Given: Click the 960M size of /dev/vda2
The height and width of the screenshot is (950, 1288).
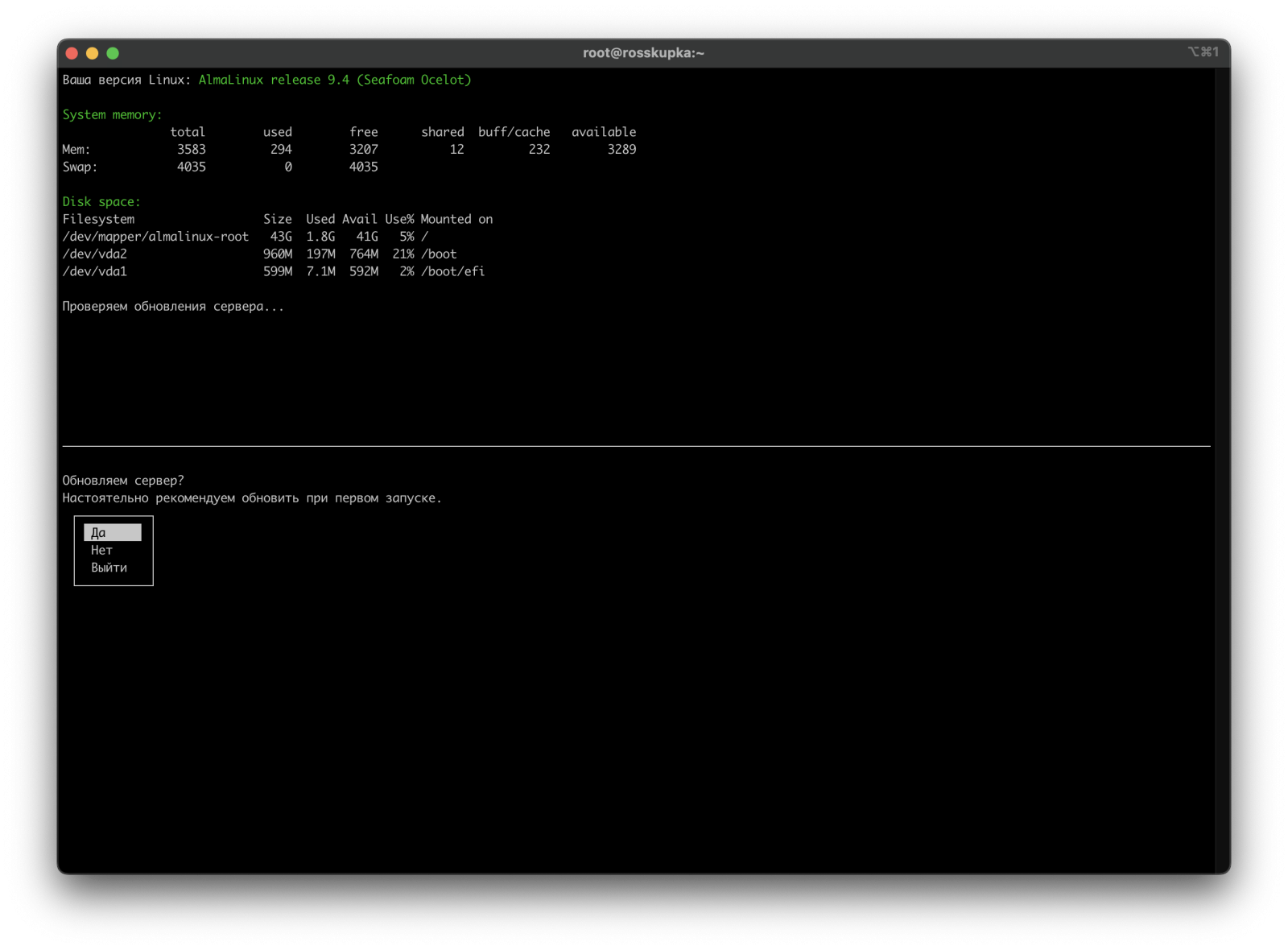Looking at the screenshot, I should [278, 254].
